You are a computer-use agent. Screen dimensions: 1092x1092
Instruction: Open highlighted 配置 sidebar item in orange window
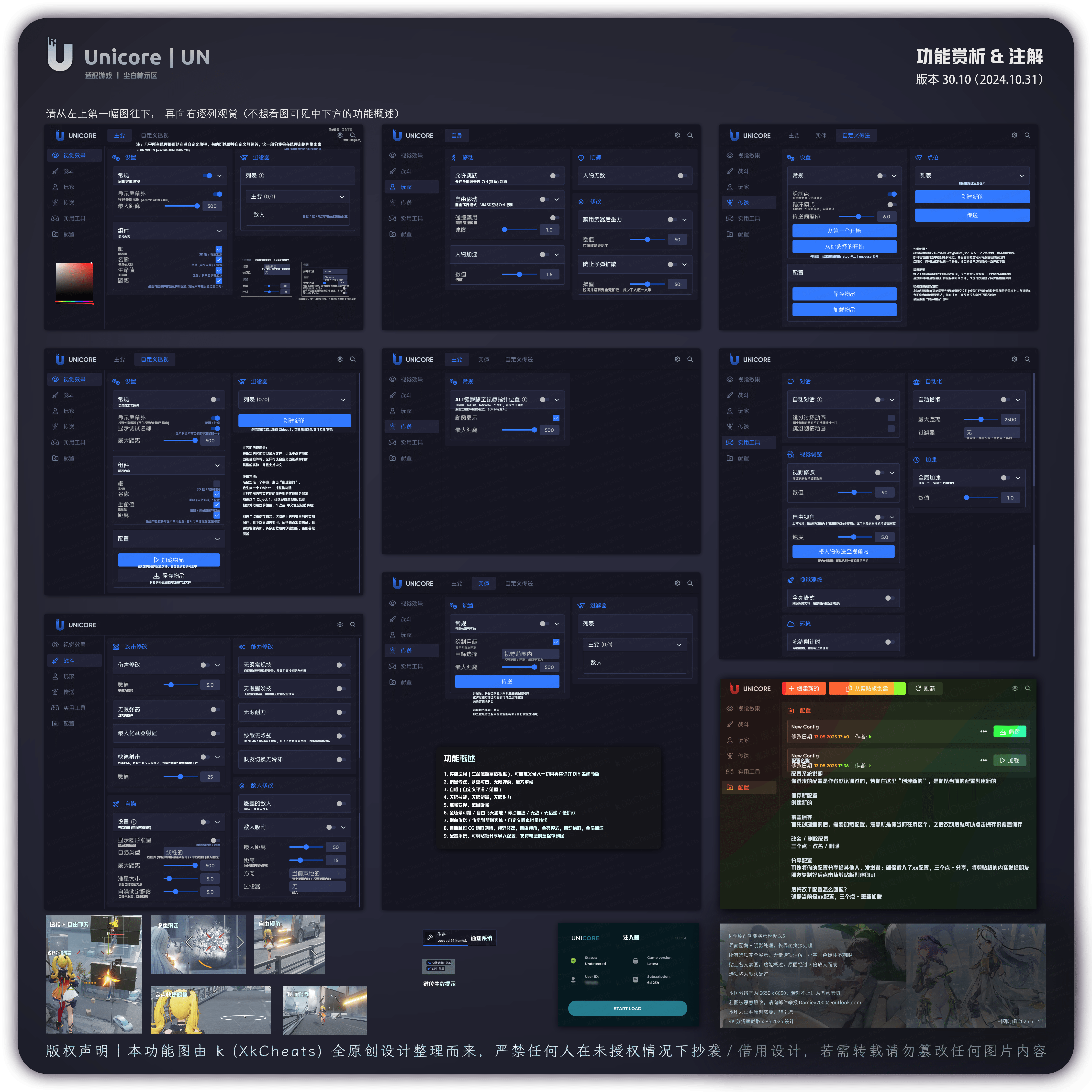coord(749,787)
